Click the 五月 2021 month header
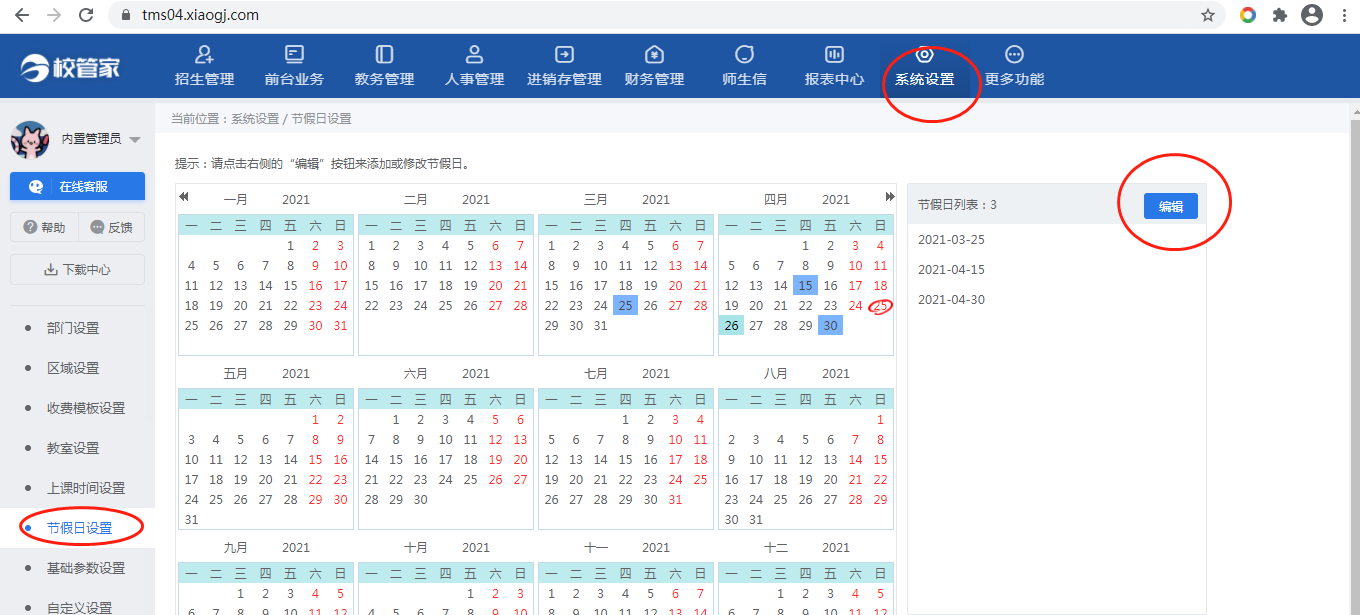 coord(266,374)
